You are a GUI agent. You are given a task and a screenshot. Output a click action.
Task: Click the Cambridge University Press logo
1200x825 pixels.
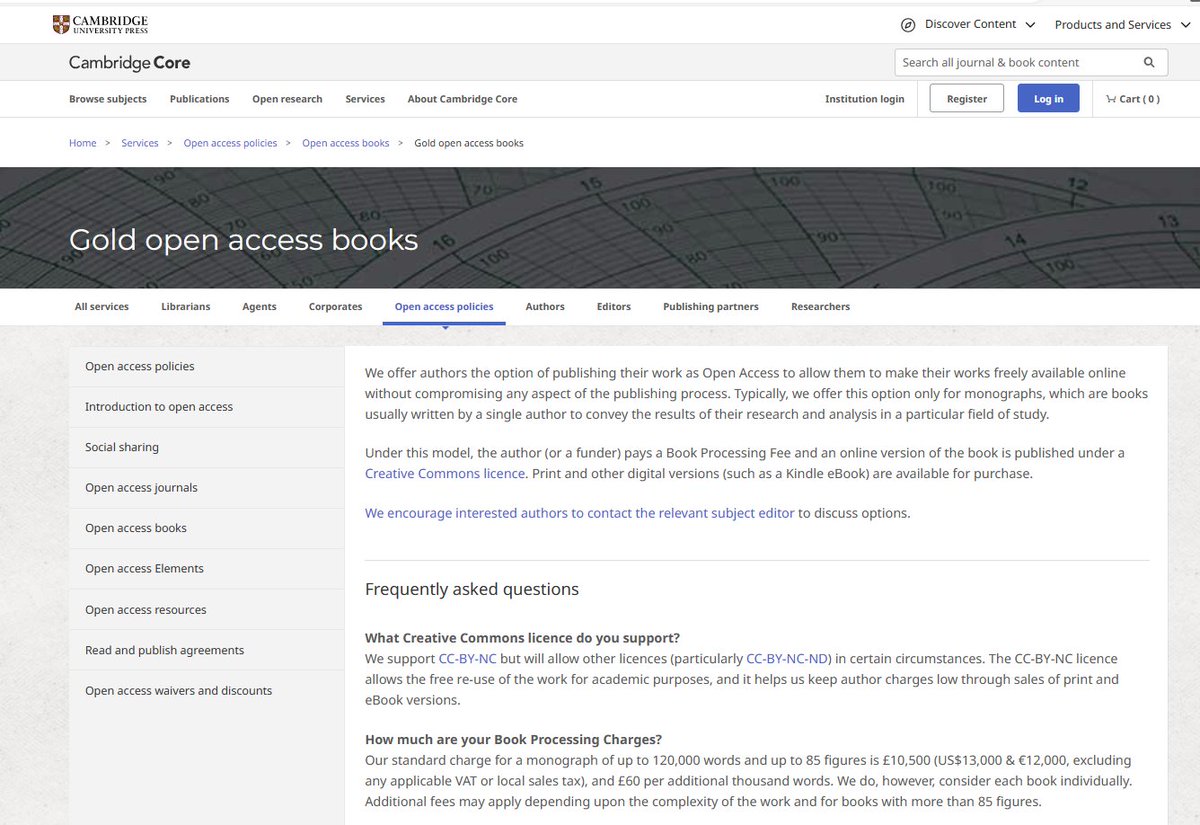(100, 24)
